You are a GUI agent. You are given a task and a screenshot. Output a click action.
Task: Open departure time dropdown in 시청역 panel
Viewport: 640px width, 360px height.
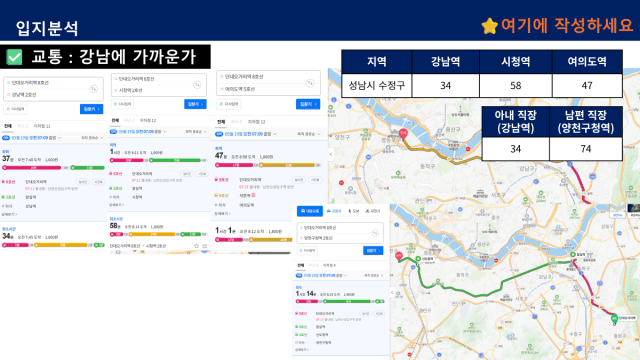point(141,131)
